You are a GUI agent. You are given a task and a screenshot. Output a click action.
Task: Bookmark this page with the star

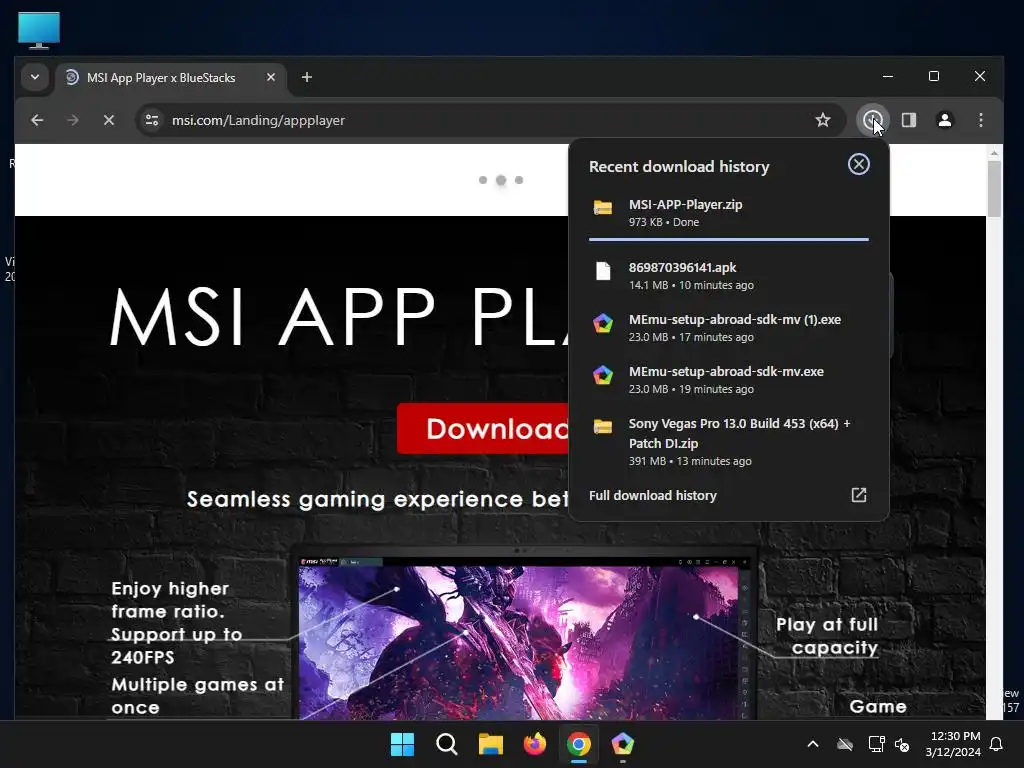[823, 120]
